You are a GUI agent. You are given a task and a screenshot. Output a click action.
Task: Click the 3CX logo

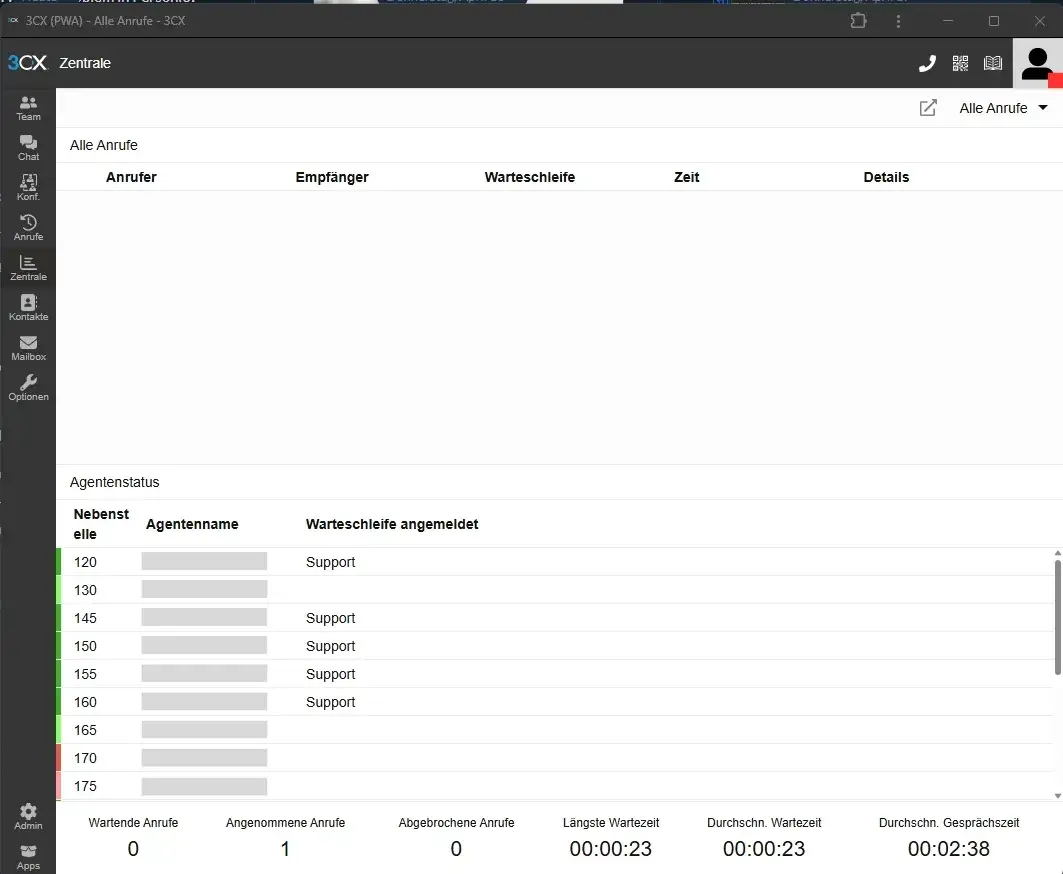[27, 63]
